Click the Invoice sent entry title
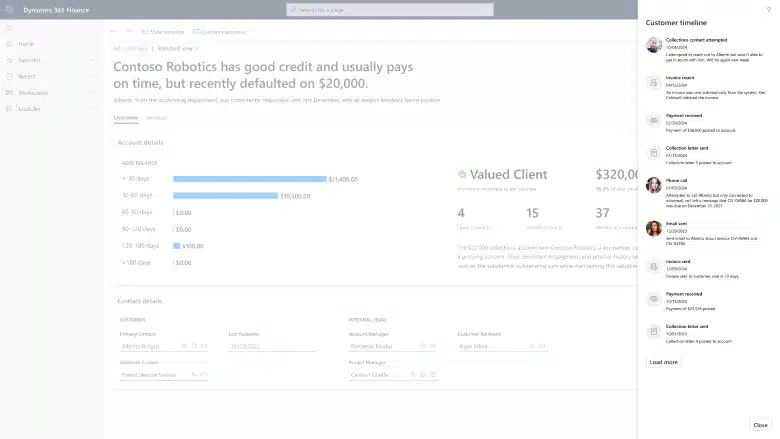This screenshot has width=780, height=439. pos(678,262)
